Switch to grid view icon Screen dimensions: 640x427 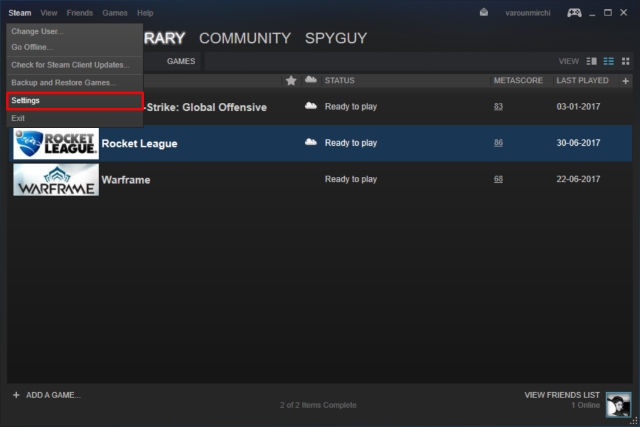point(625,61)
